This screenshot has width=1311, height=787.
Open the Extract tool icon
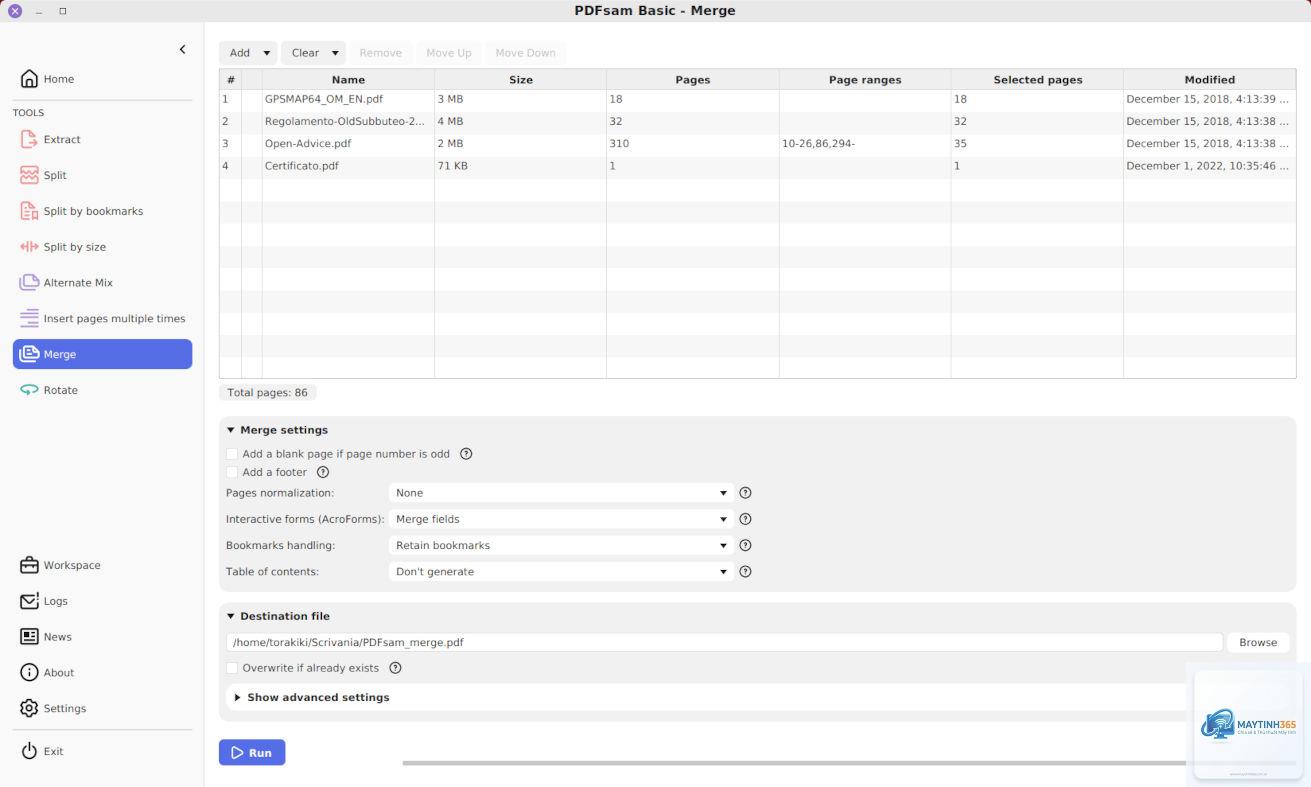pyautogui.click(x=29, y=140)
